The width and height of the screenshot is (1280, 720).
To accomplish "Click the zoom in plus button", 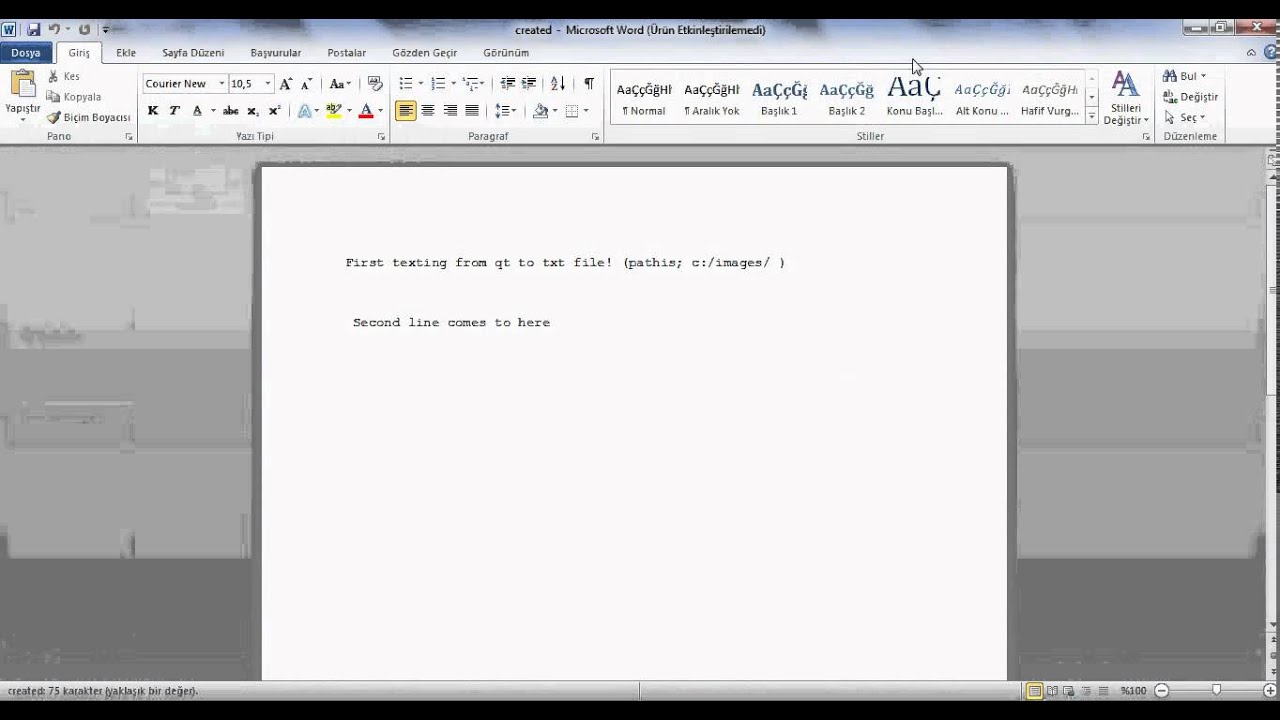I will point(1269,690).
